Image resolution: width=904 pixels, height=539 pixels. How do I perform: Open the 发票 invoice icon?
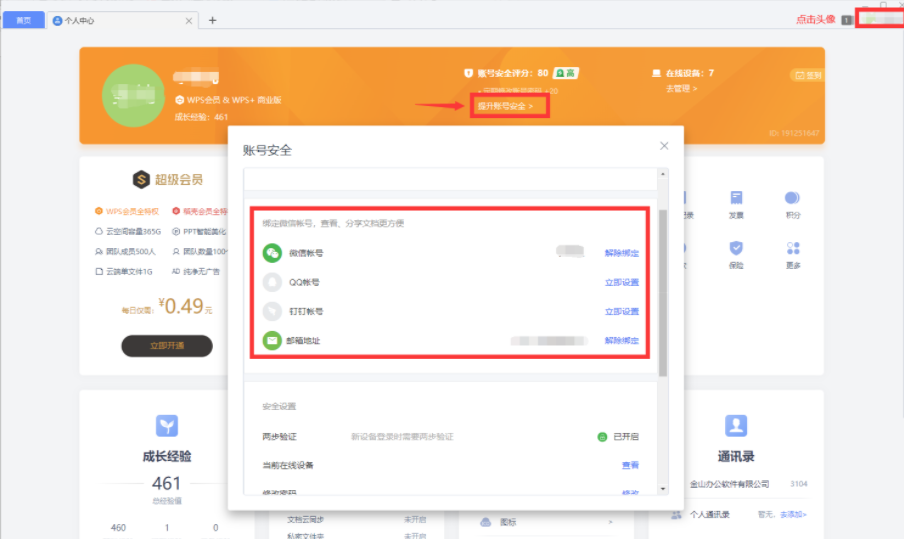click(736, 198)
